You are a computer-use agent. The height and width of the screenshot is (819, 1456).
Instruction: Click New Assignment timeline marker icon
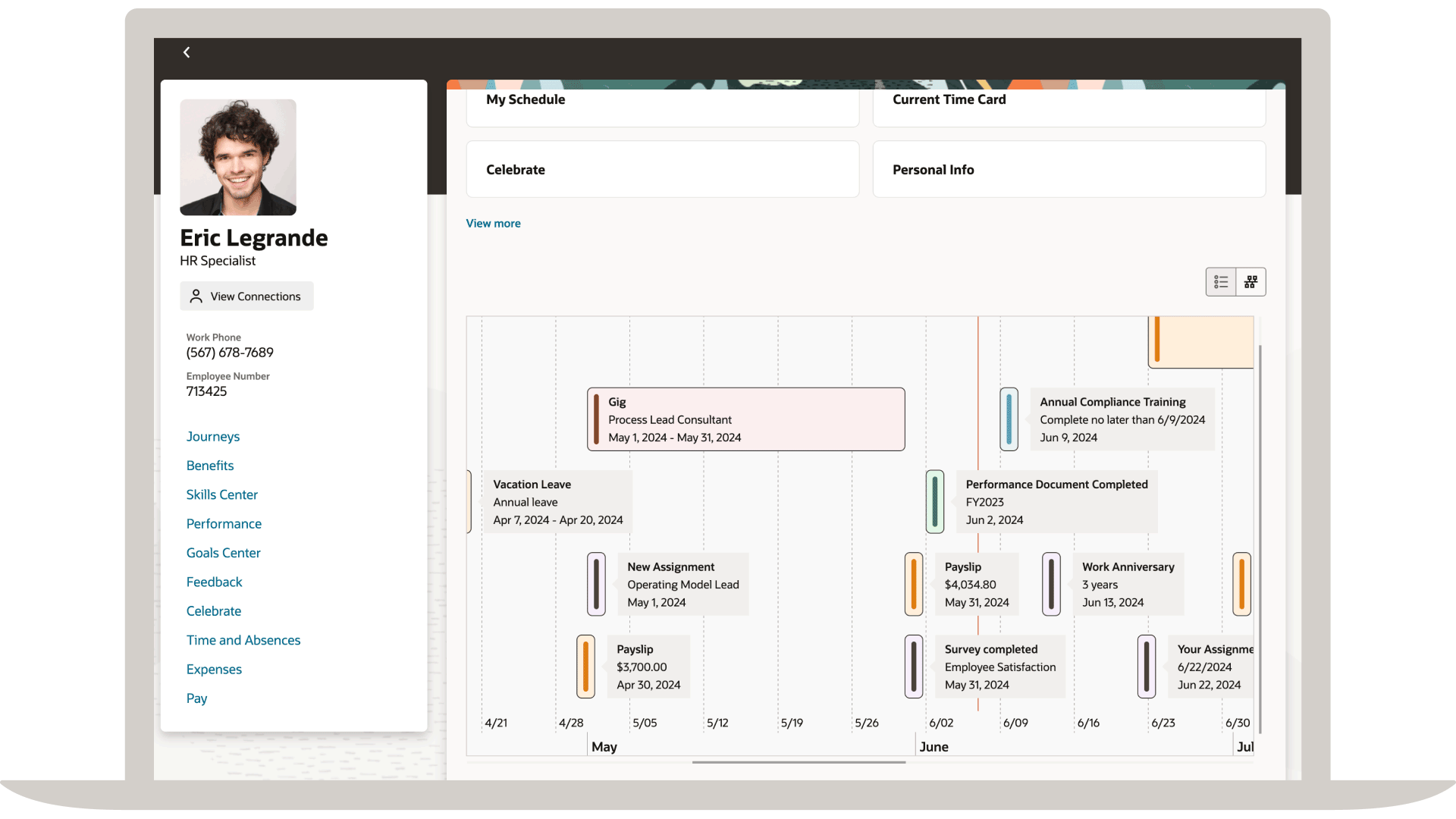[x=596, y=584]
